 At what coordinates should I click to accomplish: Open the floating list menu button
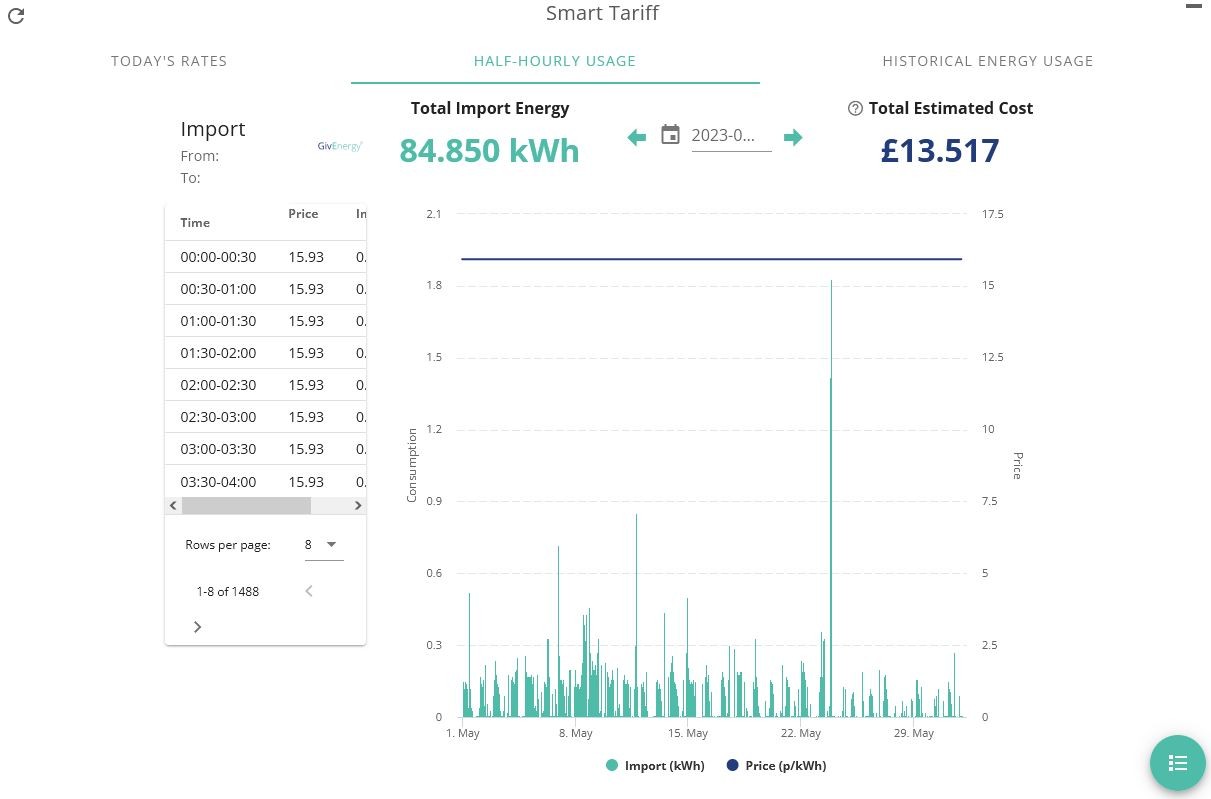pos(1177,763)
